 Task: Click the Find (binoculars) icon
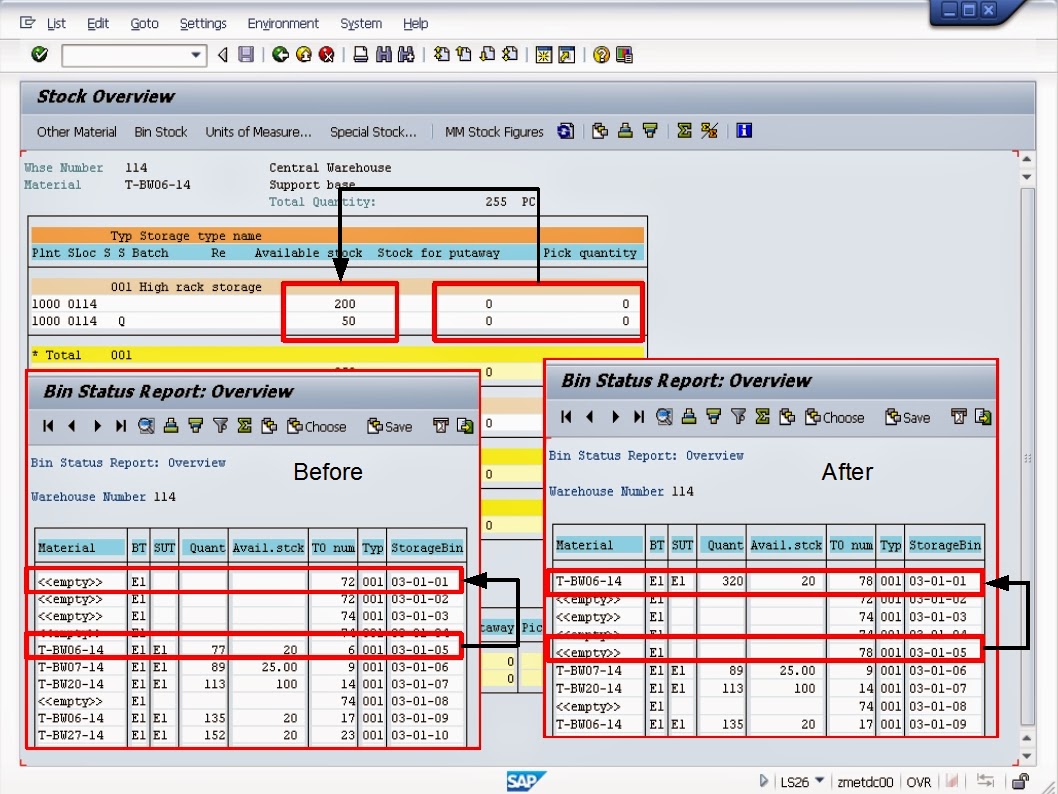(387, 55)
